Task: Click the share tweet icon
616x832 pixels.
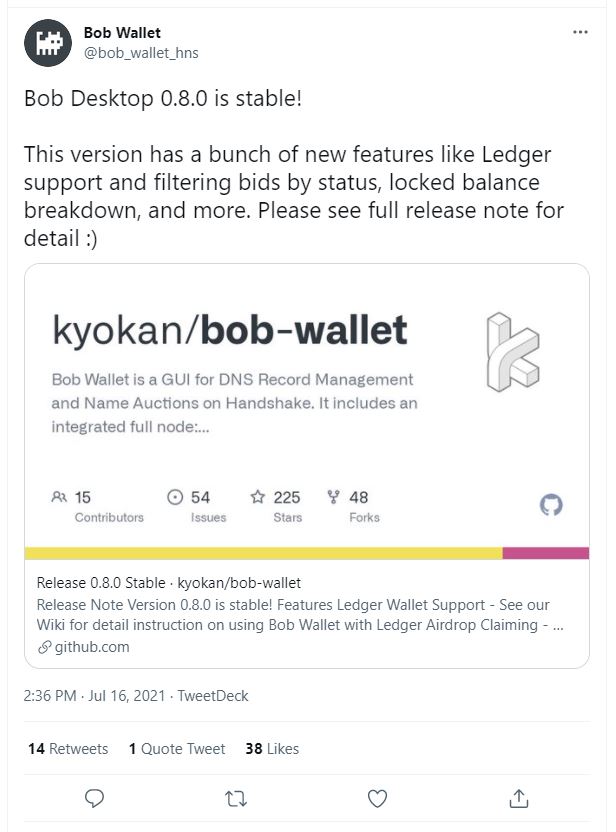Action: click(x=519, y=798)
